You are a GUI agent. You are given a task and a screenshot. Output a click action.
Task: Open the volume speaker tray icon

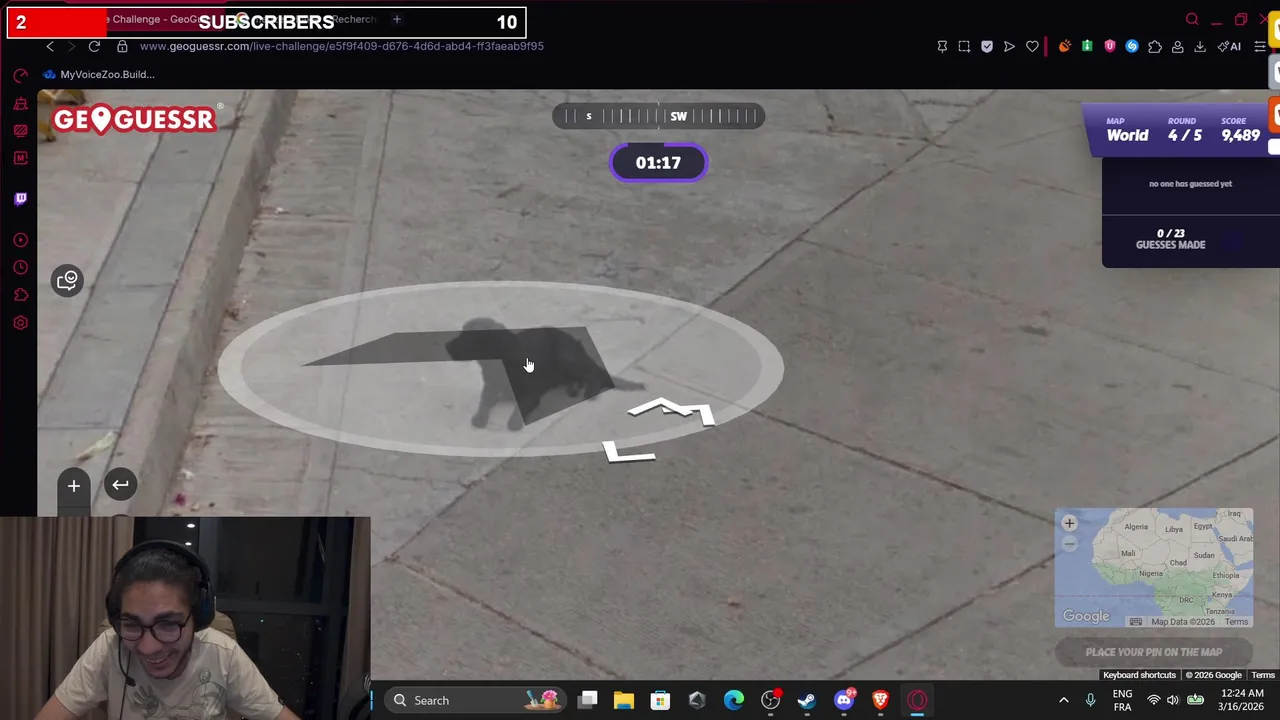click(1173, 700)
